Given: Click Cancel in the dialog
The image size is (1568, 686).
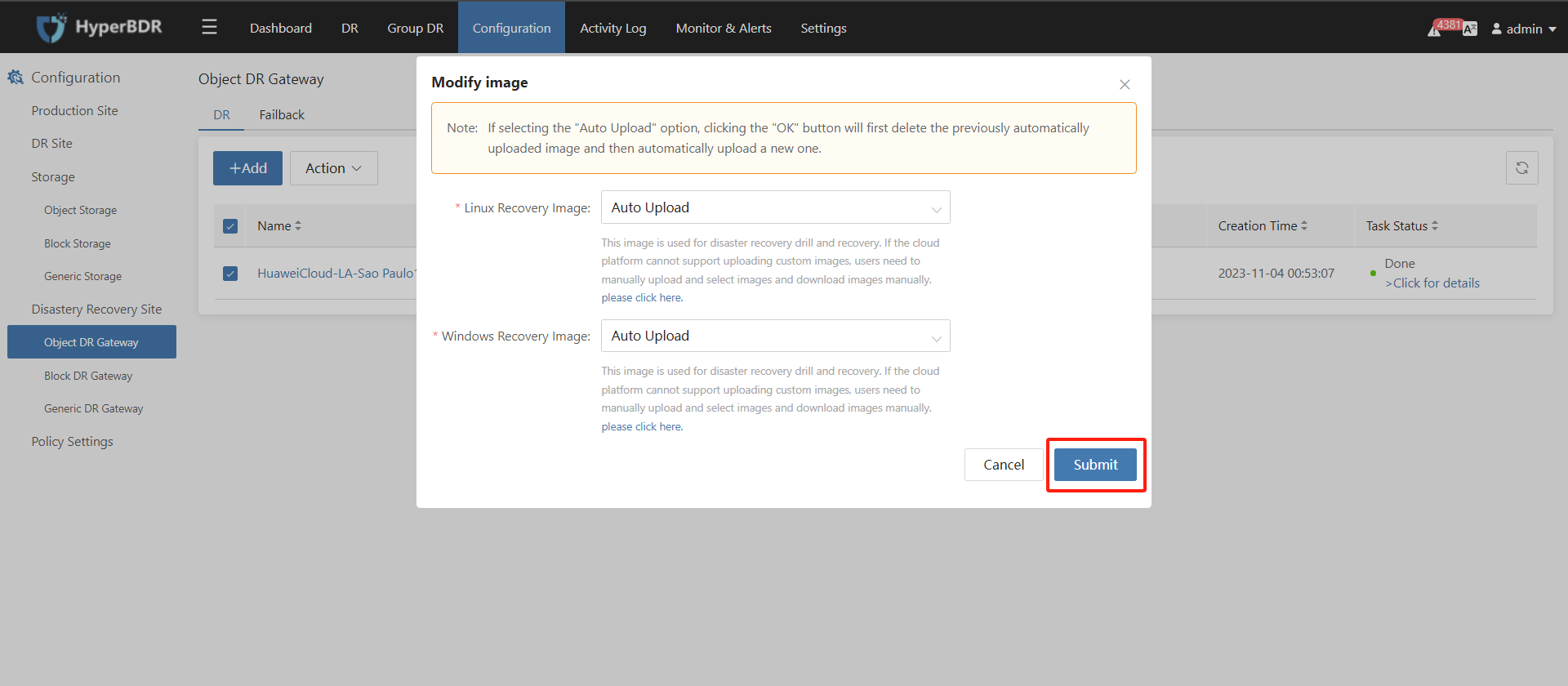Looking at the screenshot, I should coord(1004,465).
